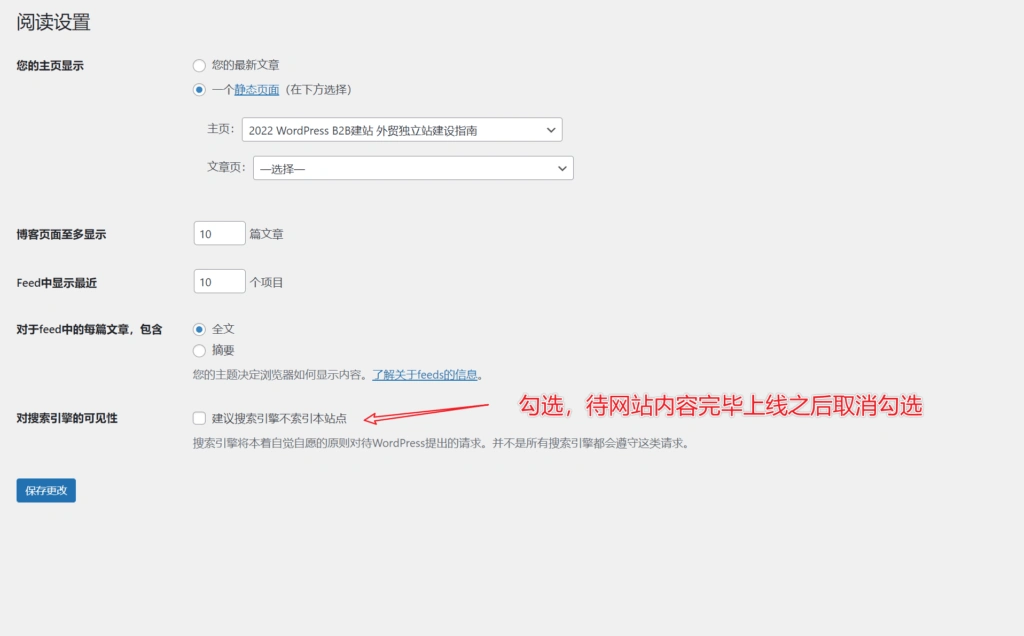This screenshot has height=636, width=1024.
Task: Click the 博客页面至多显示 number field
Action: (x=219, y=234)
